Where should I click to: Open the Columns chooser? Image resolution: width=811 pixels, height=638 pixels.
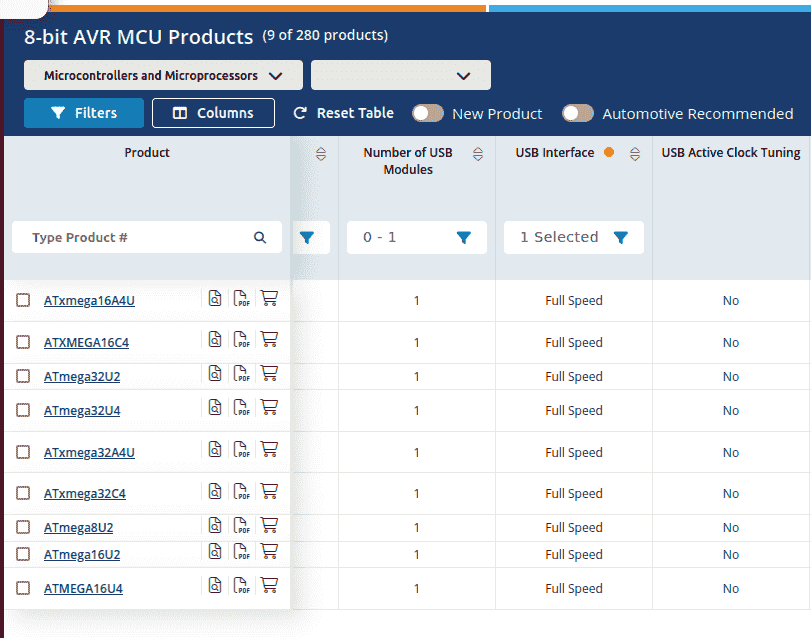click(213, 113)
